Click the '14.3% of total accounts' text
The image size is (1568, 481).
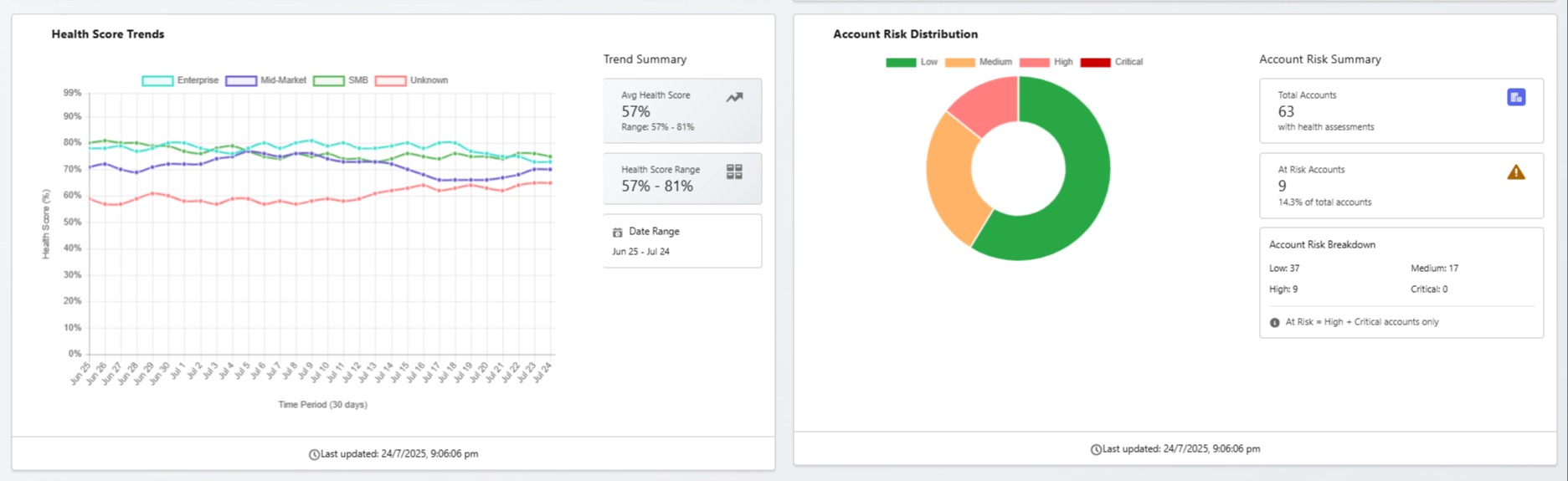pyautogui.click(x=1324, y=202)
